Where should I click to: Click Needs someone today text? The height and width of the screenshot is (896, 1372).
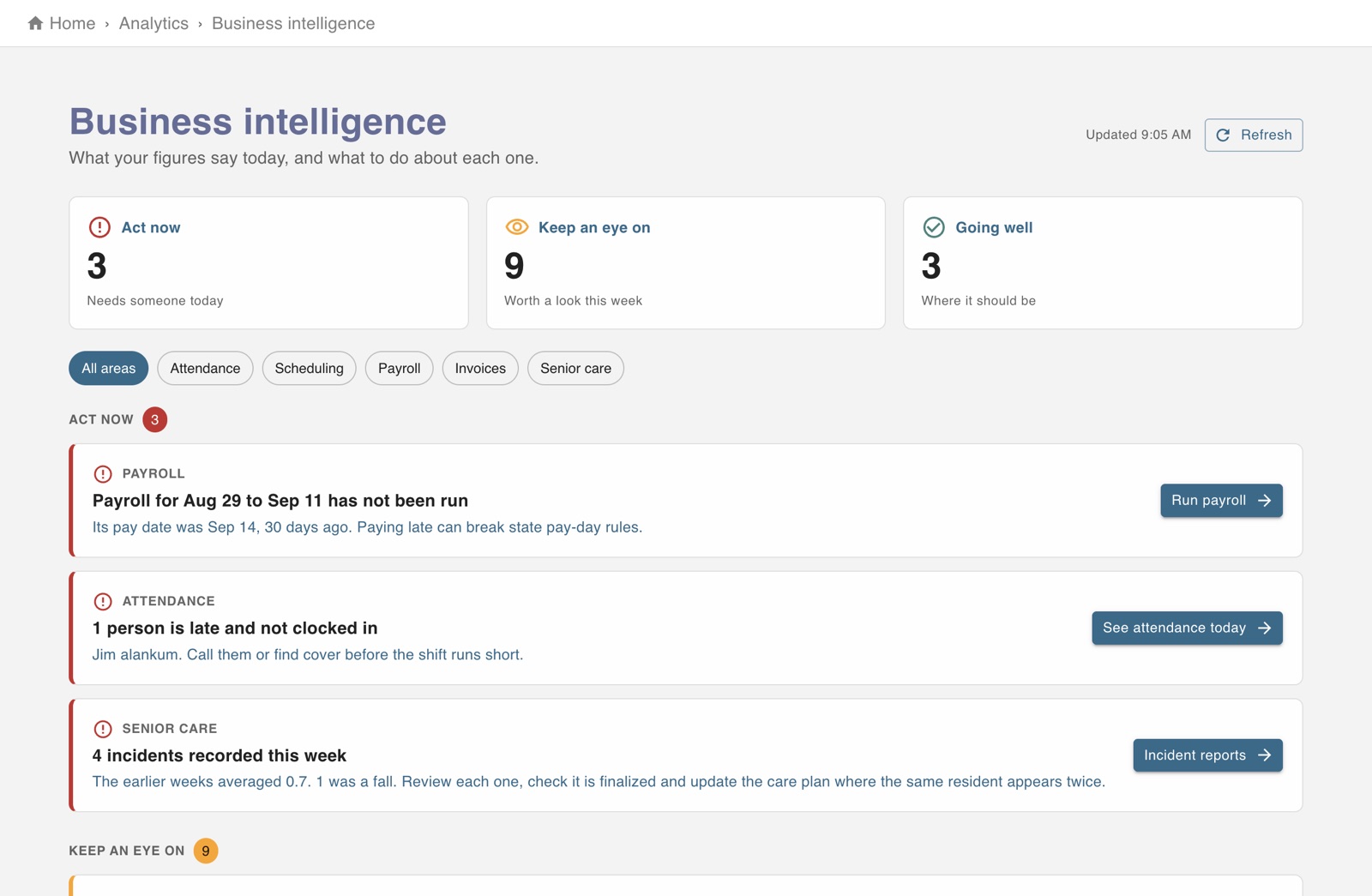[155, 301]
